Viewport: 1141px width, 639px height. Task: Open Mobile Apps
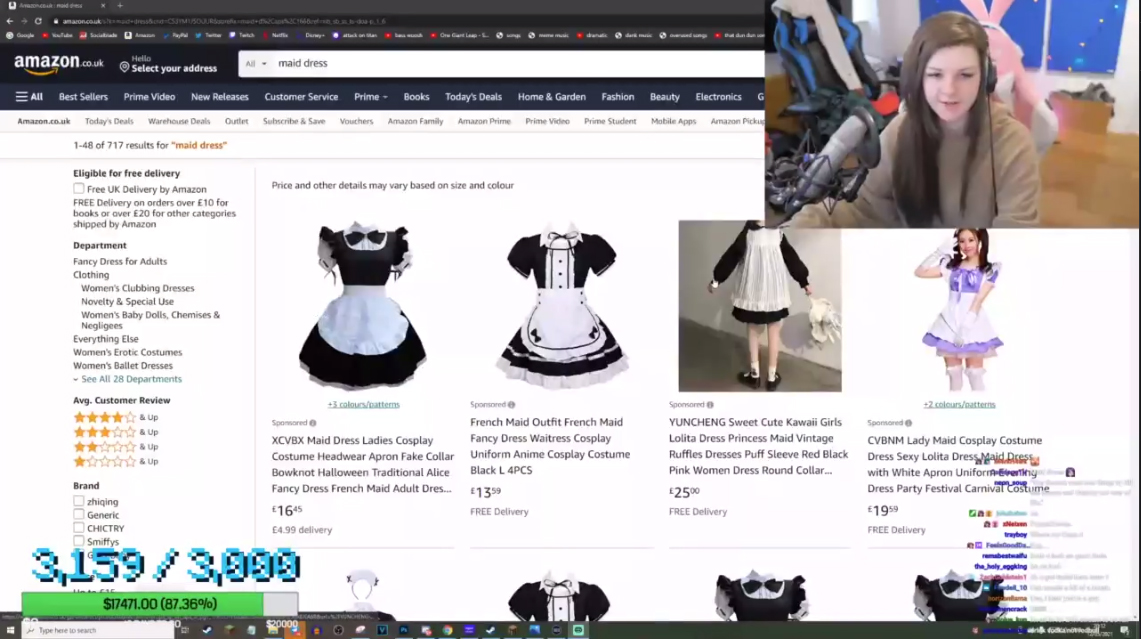pyautogui.click(x=673, y=122)
